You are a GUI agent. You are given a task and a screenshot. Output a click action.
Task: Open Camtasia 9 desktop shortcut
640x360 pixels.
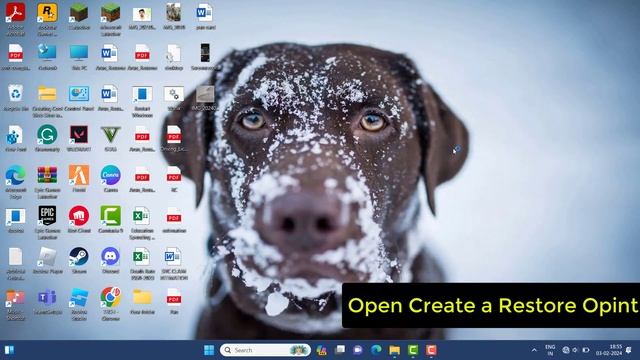pos(111,216)
